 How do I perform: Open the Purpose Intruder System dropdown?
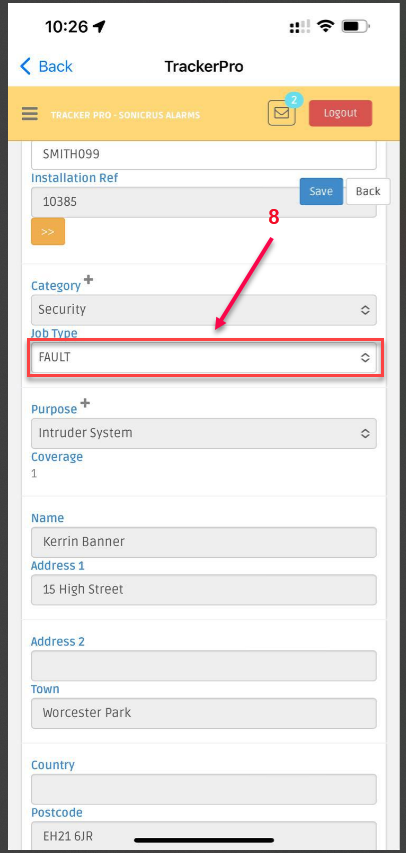pyautogui.click(x=204, y=434)
